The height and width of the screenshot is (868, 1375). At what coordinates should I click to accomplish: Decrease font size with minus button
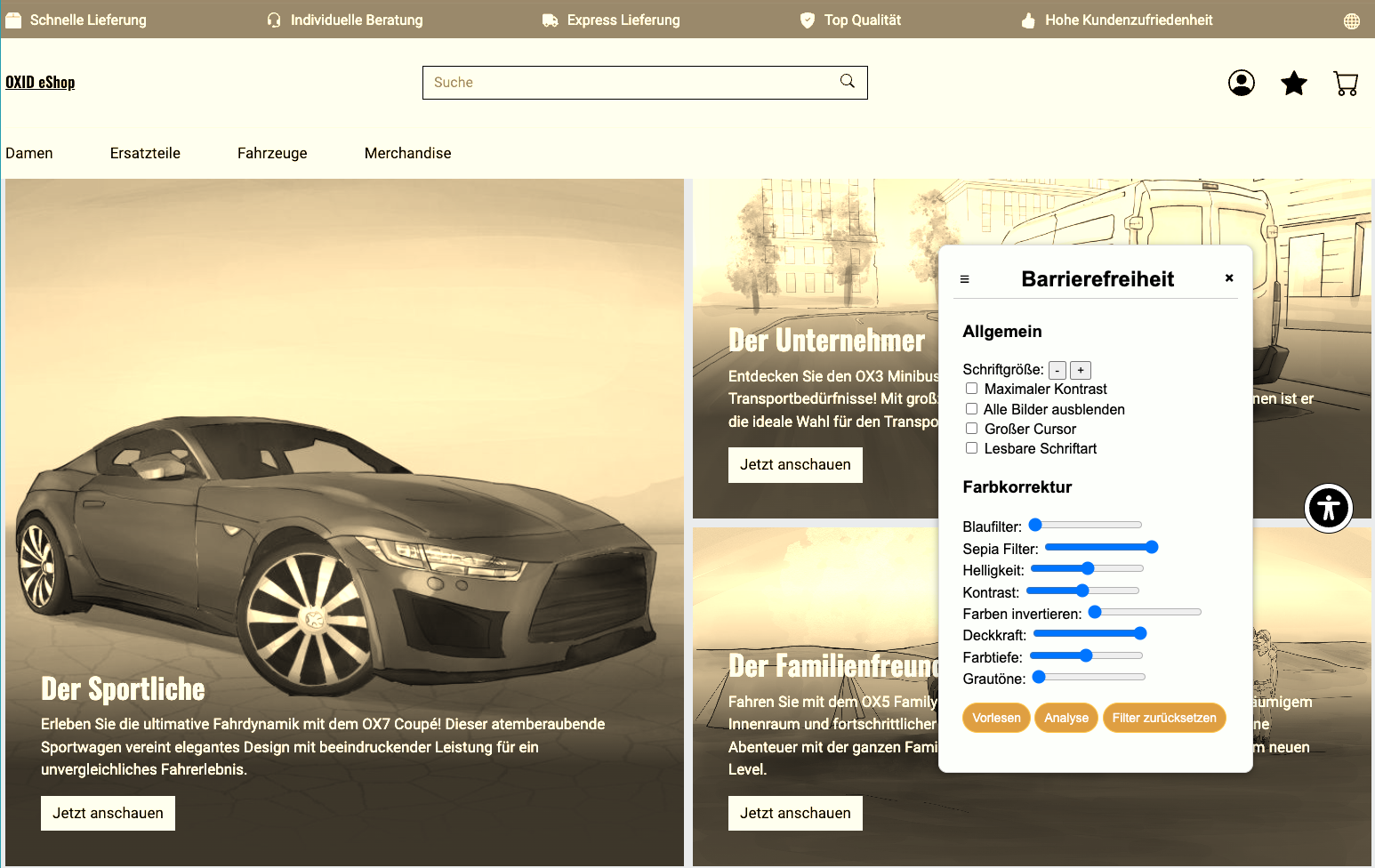click(1057, 370)
